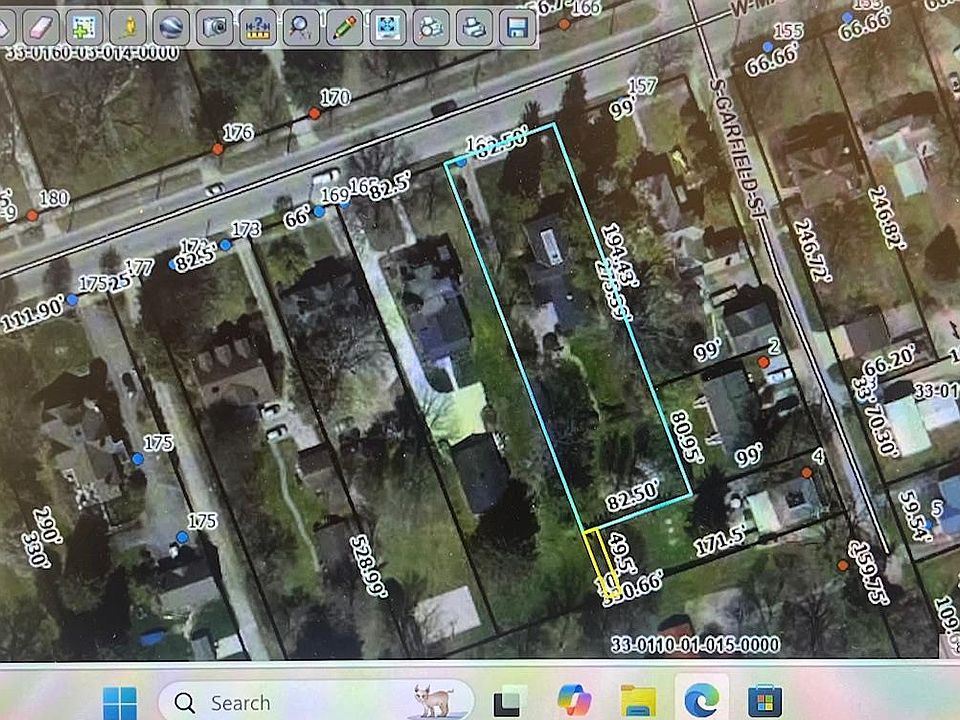Click the small yellow outlined parcel strip
The width and height of the screenshot is (960, 720).
(600, 562)
